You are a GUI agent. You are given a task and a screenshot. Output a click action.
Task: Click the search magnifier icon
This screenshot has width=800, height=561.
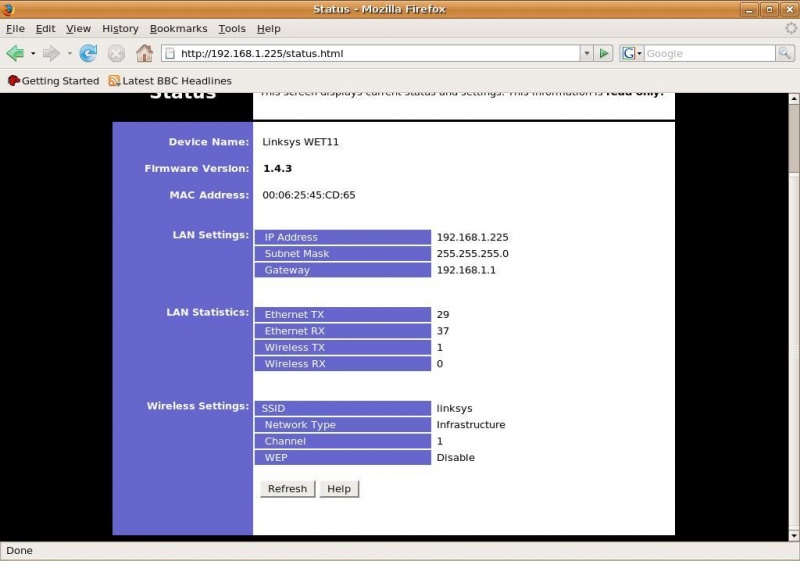tap(785, 53)
